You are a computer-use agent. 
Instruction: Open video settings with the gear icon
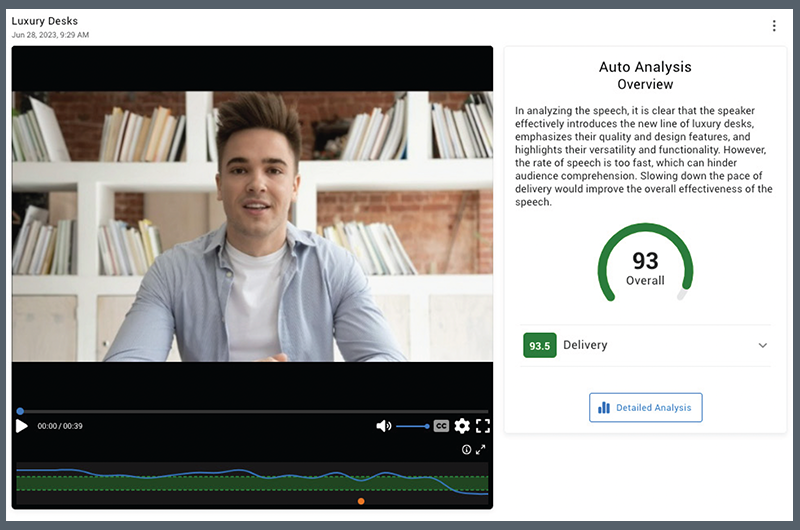click(x=462, y=426)
